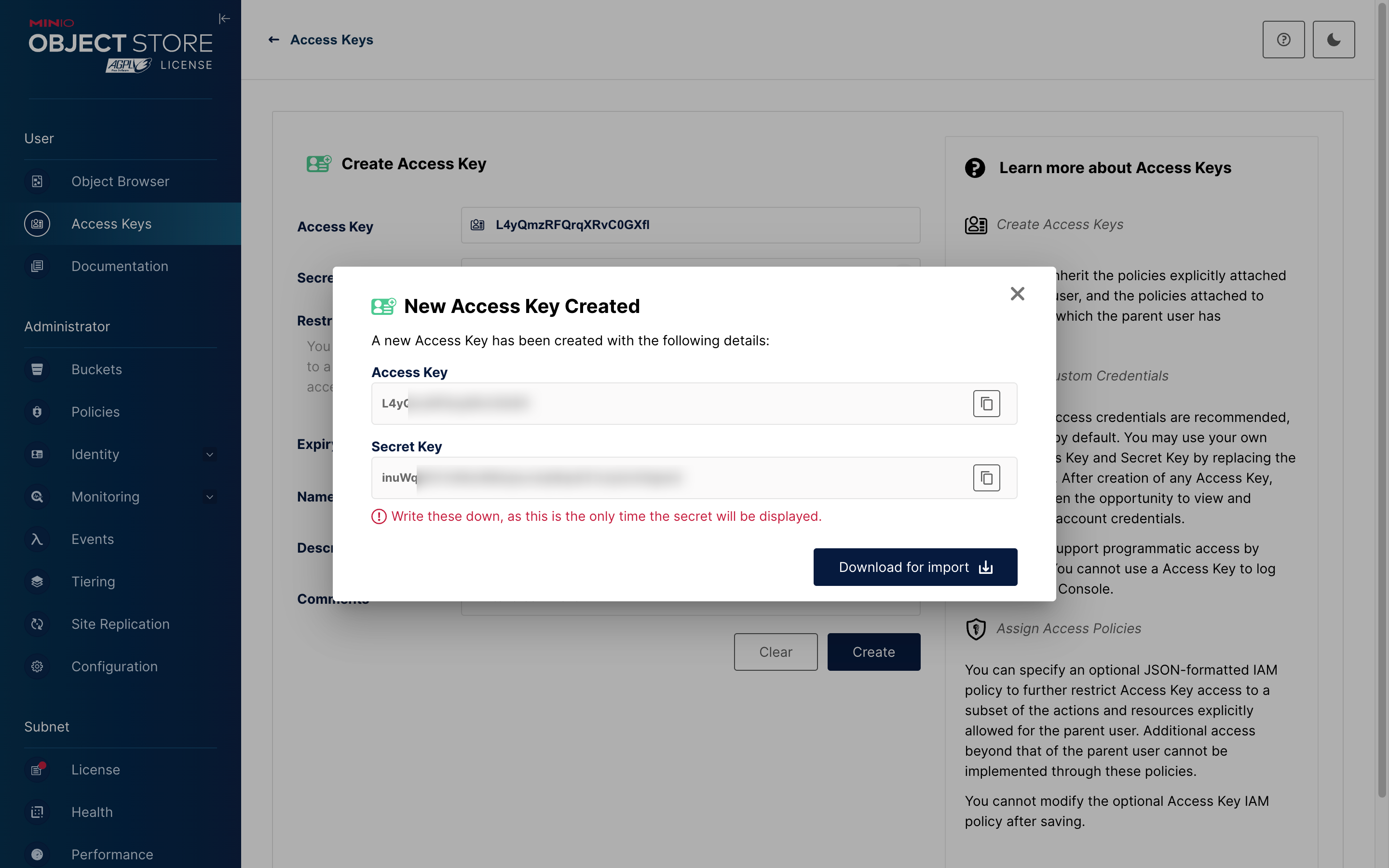Collapse the sidebar with the arrow icon
1389x868 pixels.
click(224, 19)
